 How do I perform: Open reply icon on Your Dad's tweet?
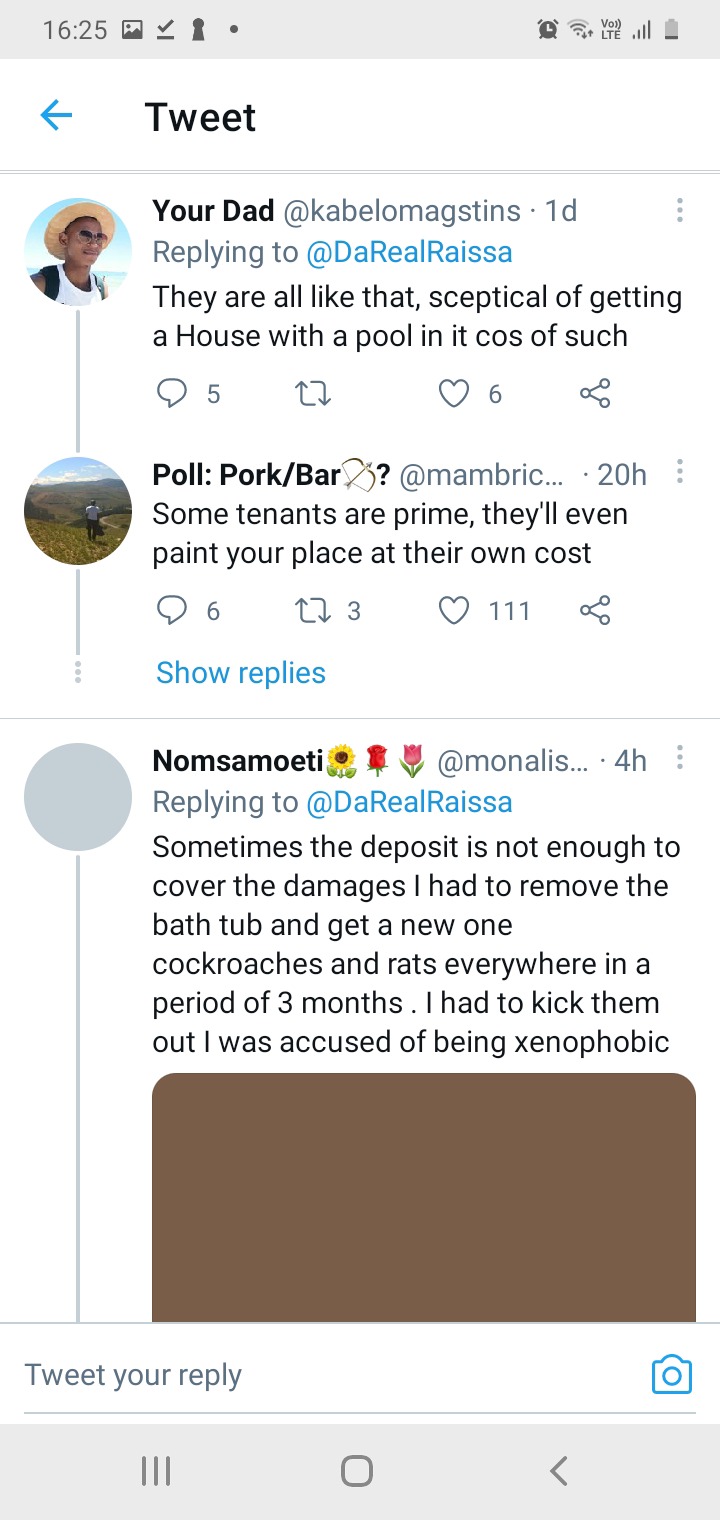point(173,394)
